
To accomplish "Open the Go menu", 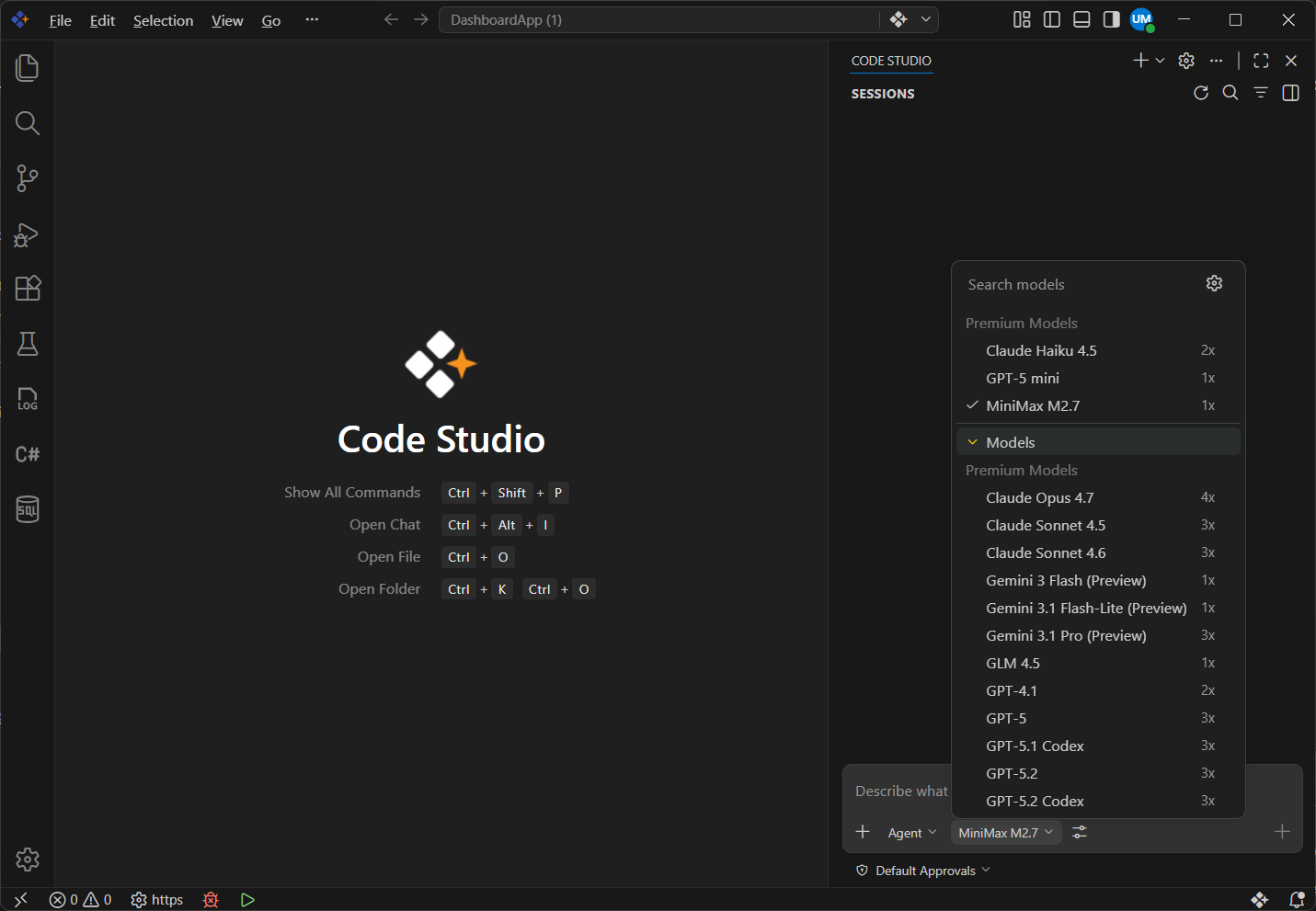I will 271,20.
